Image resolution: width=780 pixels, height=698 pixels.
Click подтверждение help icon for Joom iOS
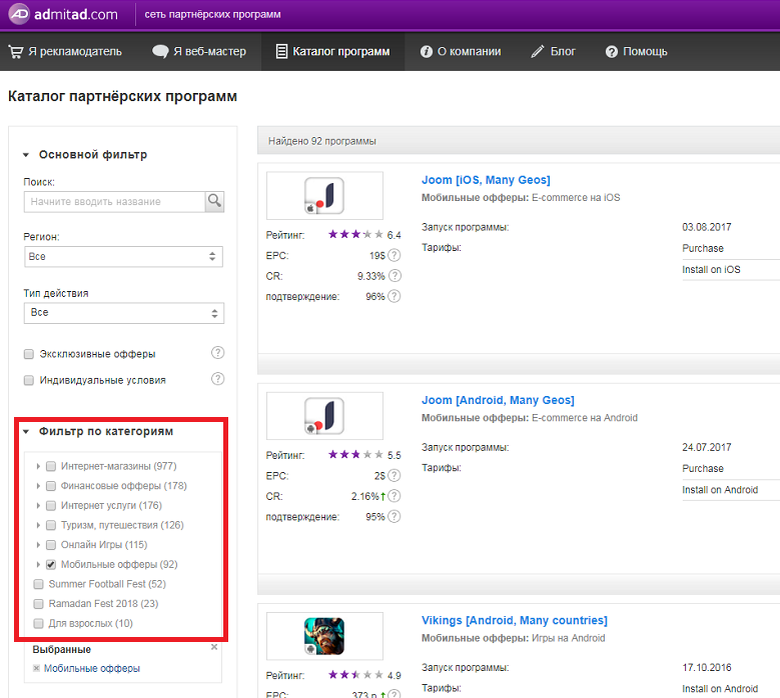click(x=394, y=296)
